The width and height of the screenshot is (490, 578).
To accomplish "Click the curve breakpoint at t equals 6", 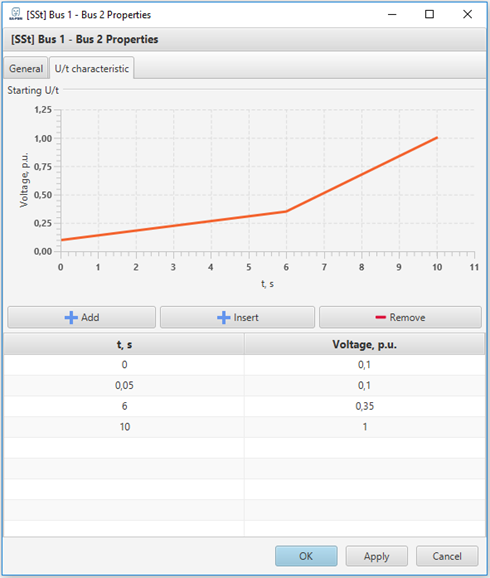I will click(x=286, y=211).
